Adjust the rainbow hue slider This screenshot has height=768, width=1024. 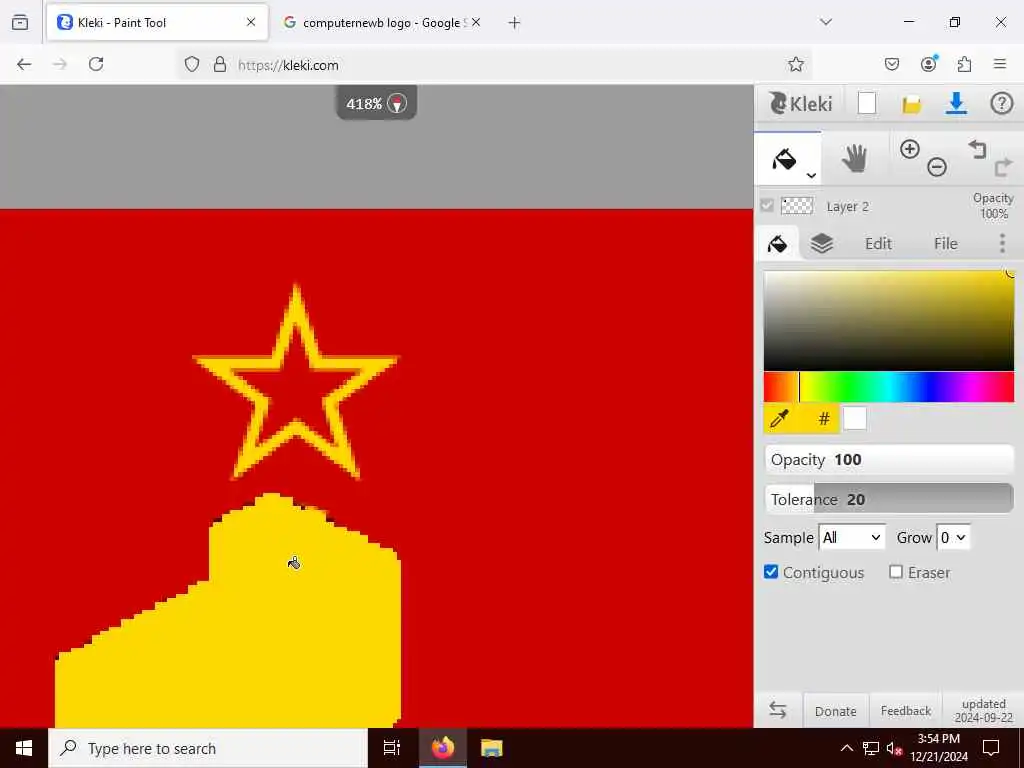click(889, 387)
